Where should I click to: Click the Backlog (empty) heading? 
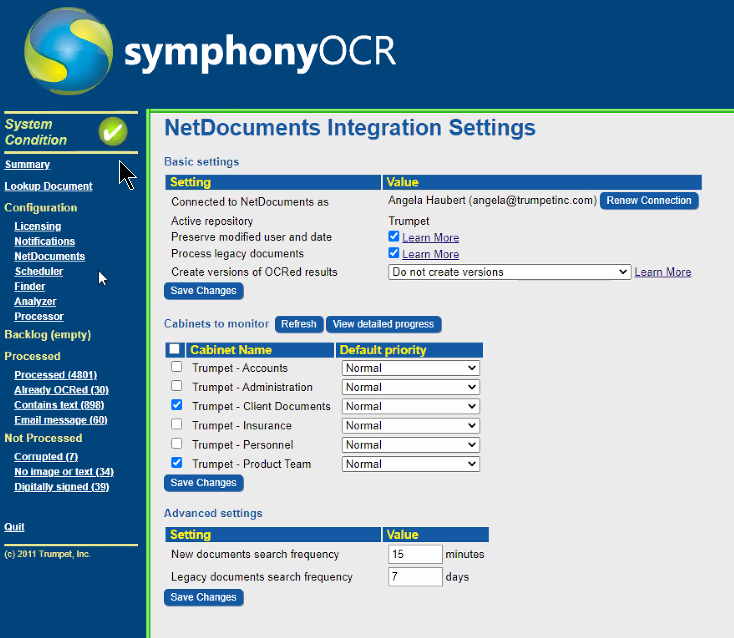coord(48,335)
